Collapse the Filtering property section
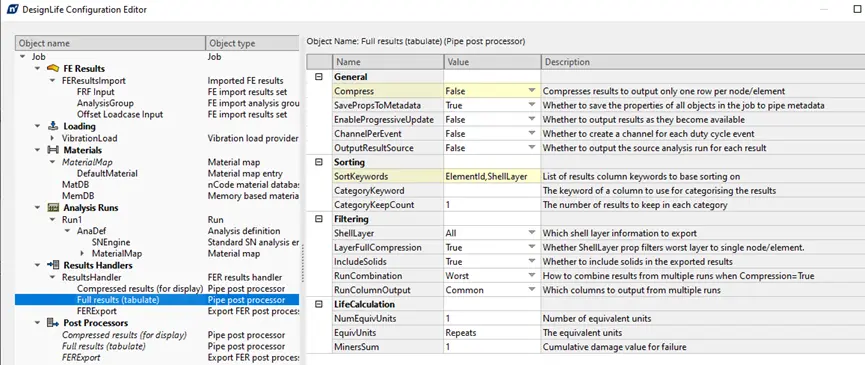The width and height of the screenshot is (865, 365). point(319,219)
